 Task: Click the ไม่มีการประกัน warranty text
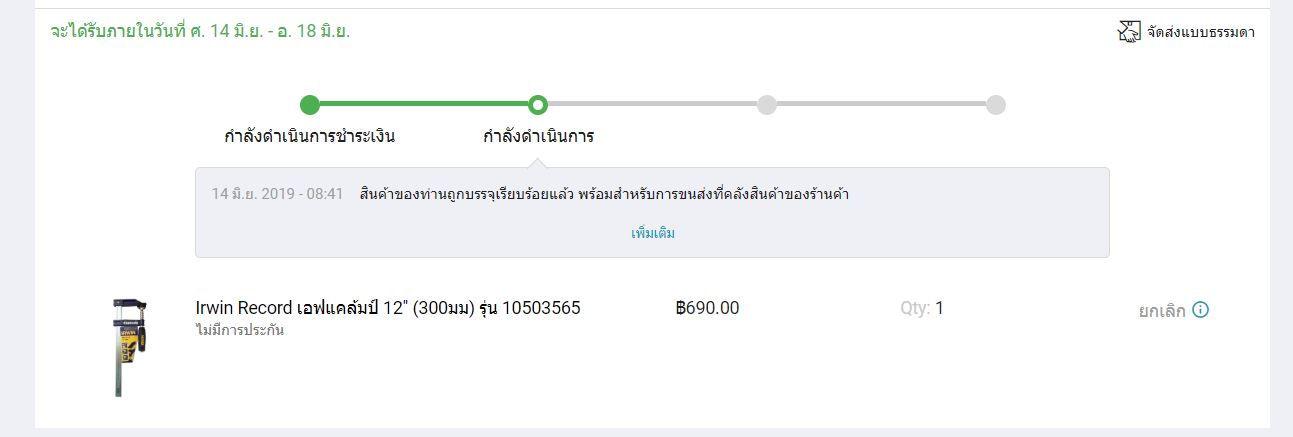point(240,330)
